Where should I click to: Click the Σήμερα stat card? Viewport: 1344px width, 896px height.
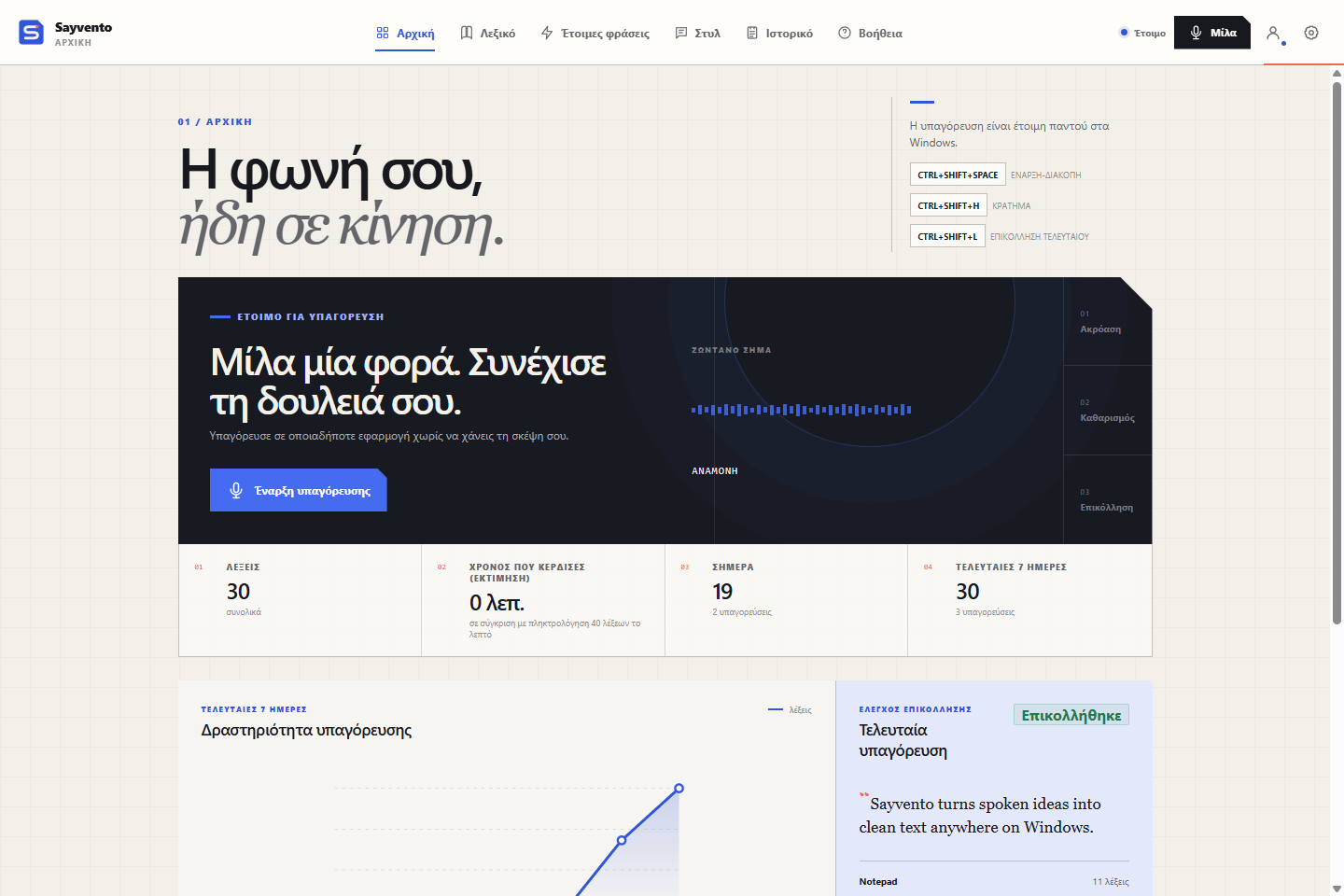point(786,600)
